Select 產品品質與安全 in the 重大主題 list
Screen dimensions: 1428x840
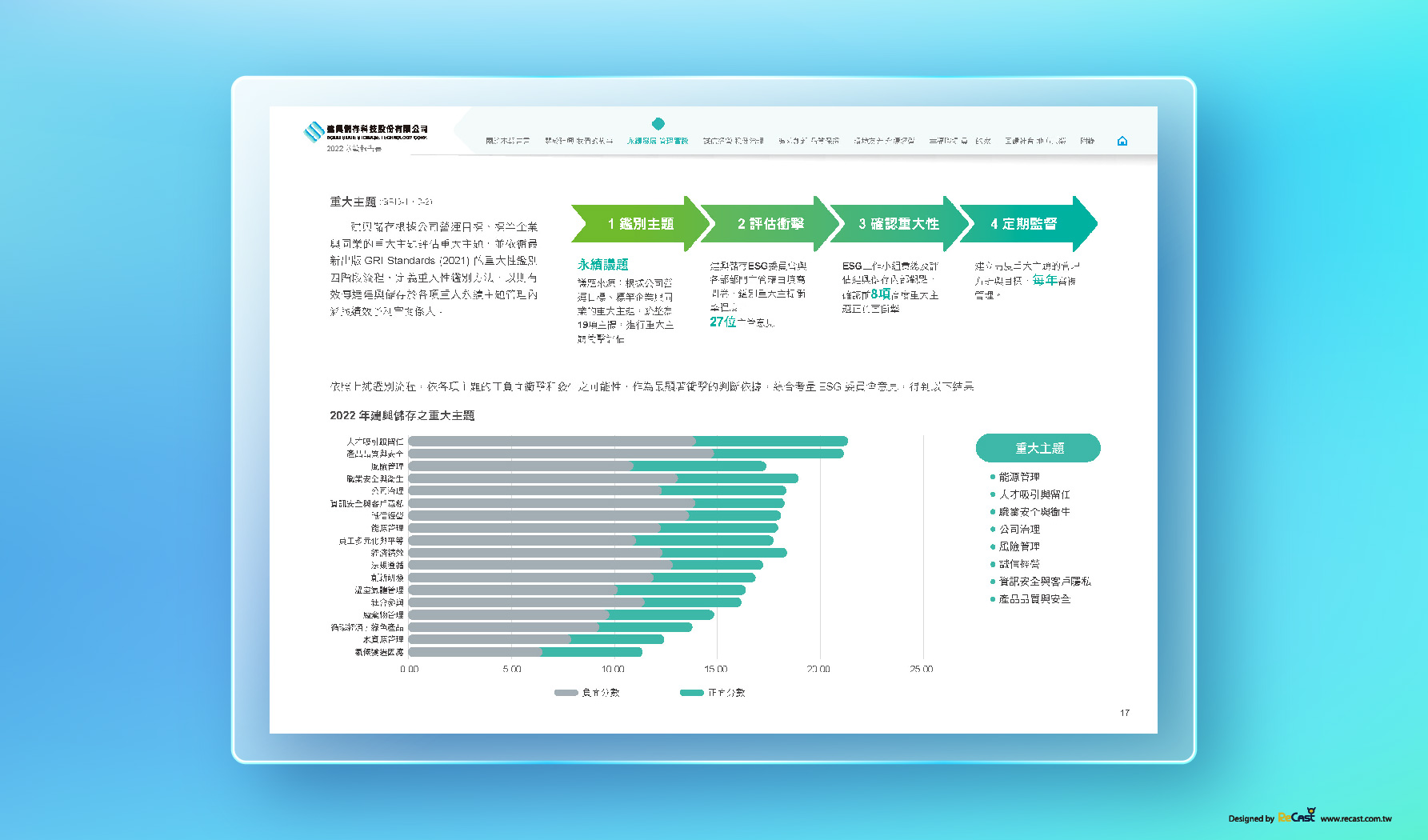tap(1034, 599)
